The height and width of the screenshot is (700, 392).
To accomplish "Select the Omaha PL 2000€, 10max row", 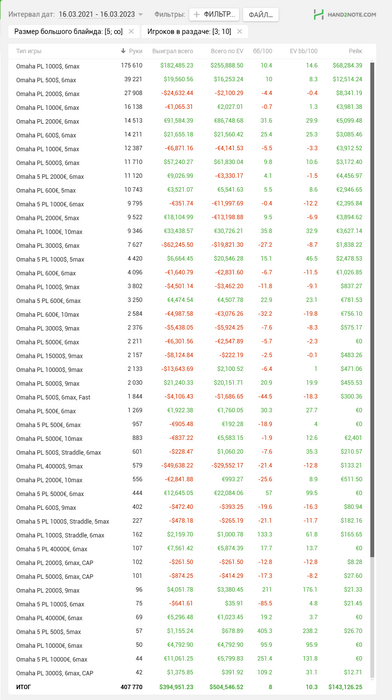I will [x=189, y=480].
